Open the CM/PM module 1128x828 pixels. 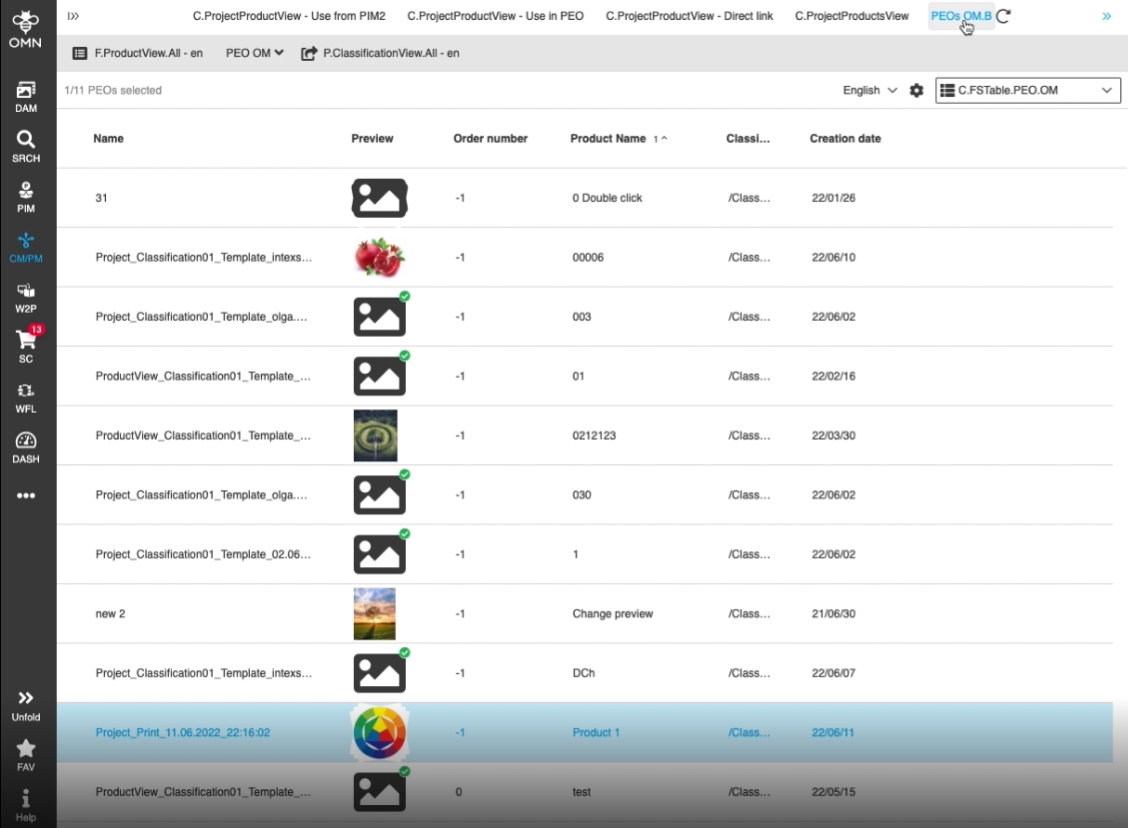click(x=26, y=247)
